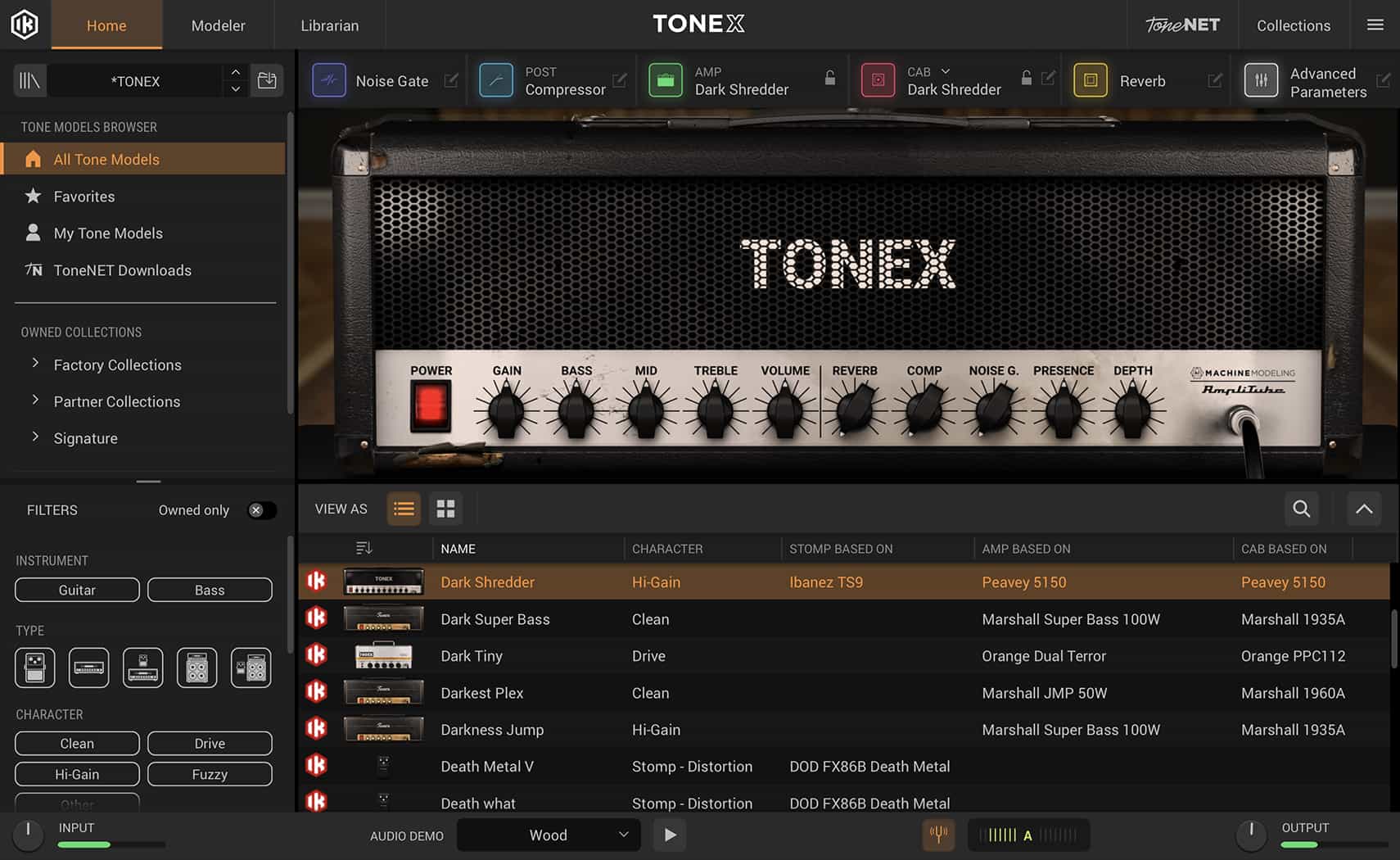Open the Advanced Parameters edit icon
Screen dimensions: 1400x860
click(1383, 80)
